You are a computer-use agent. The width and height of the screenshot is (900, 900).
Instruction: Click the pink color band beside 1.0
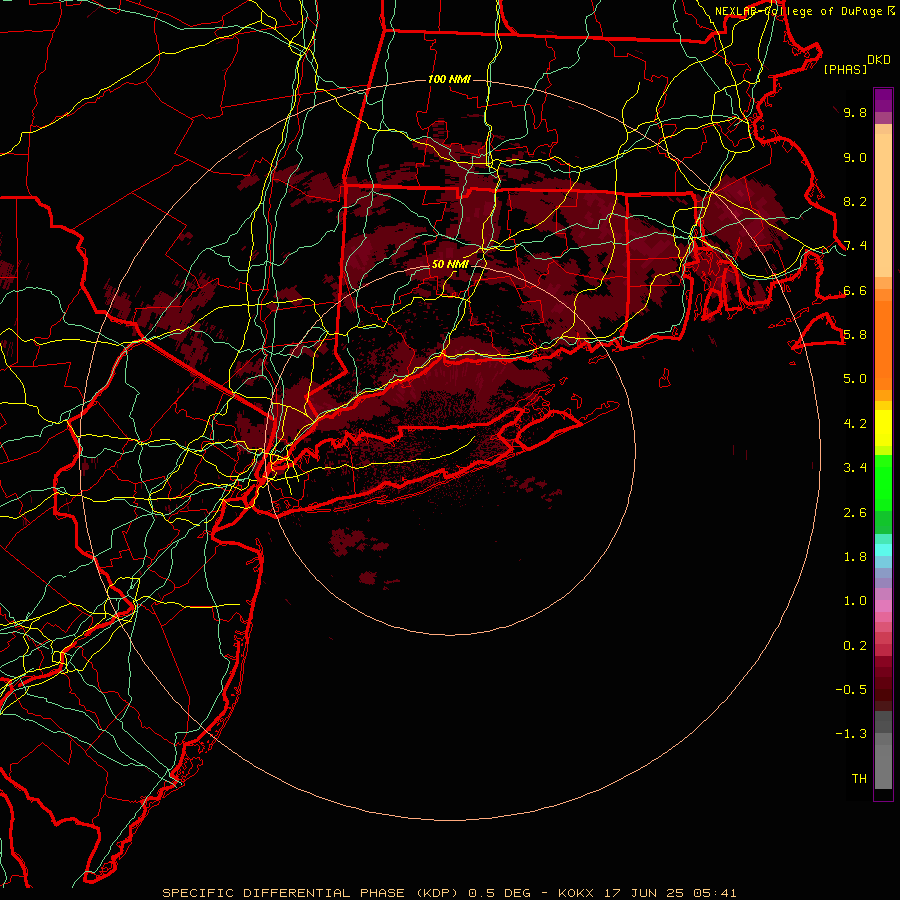pos(883,605)
